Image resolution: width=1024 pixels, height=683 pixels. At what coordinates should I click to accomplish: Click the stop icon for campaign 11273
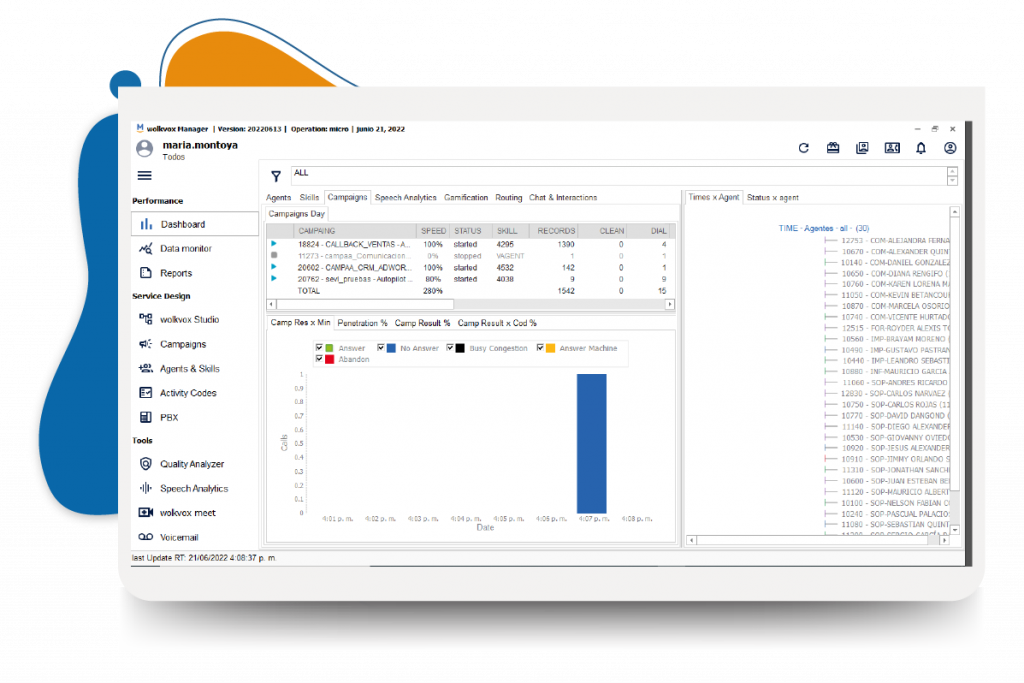[274, 255]
